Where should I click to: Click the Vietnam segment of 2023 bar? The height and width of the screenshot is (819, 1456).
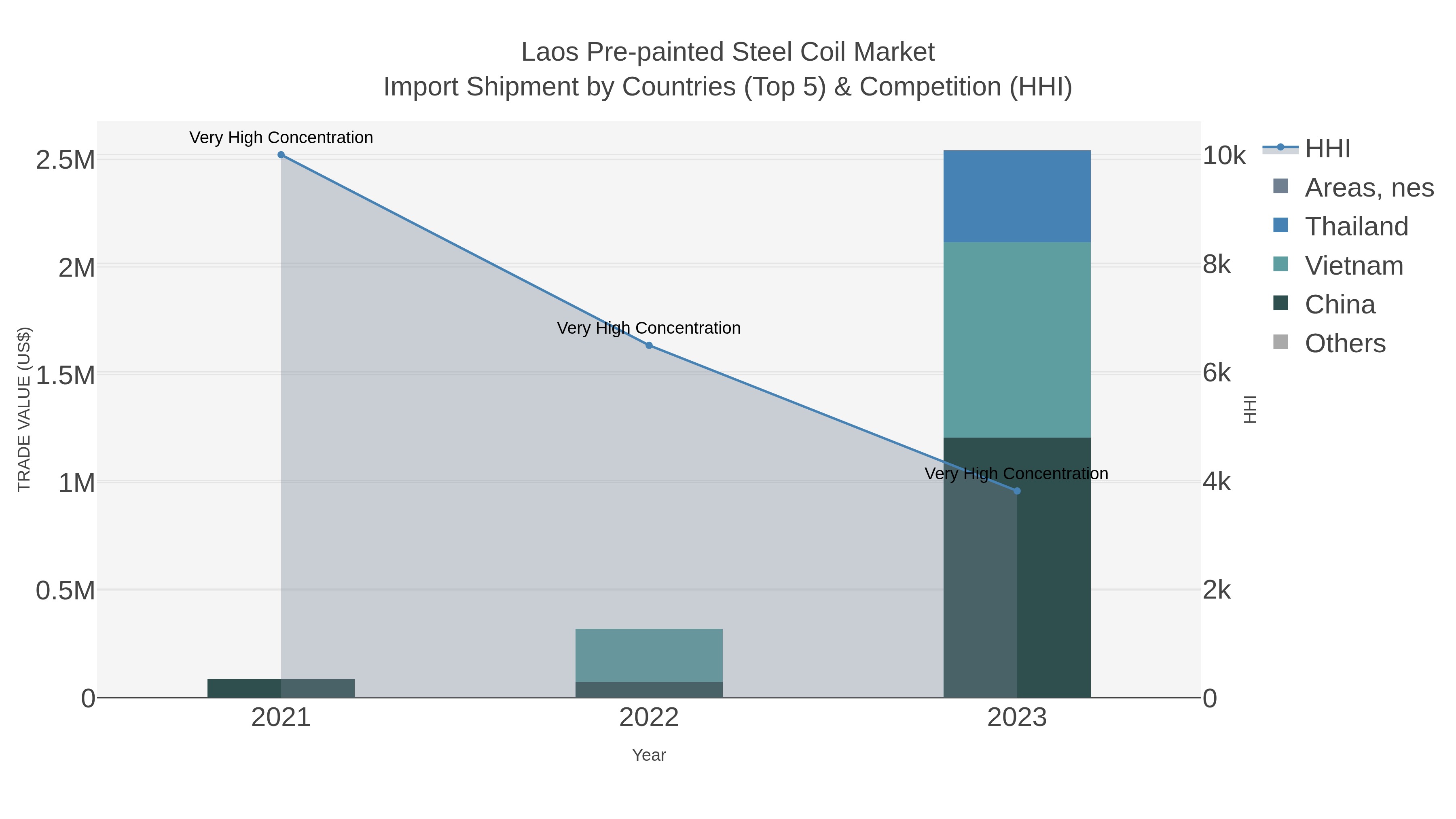1018,340
